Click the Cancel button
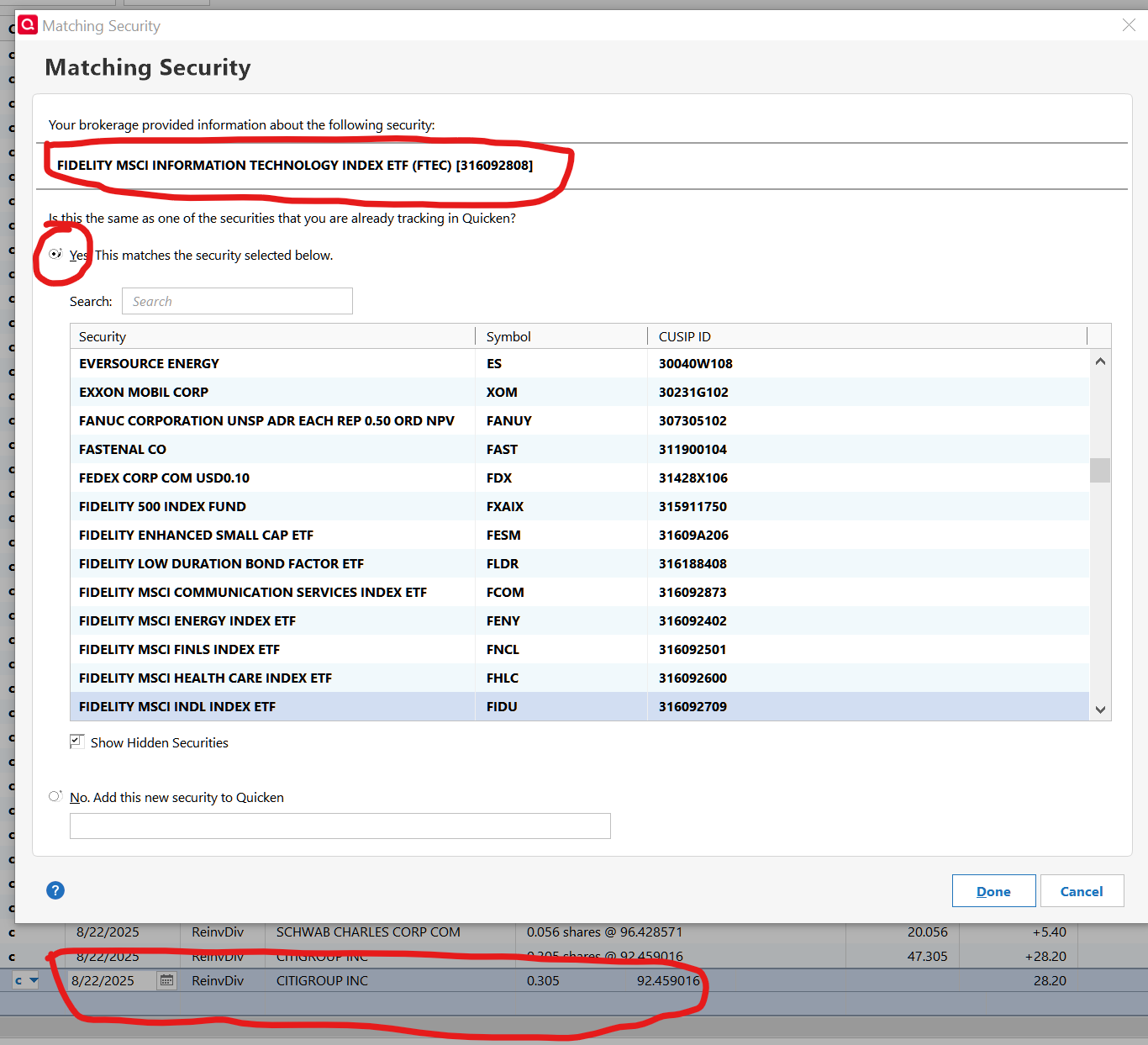Image resolution: width=1148 pixels, height=1045 pixels. [x=1082, y=891]
